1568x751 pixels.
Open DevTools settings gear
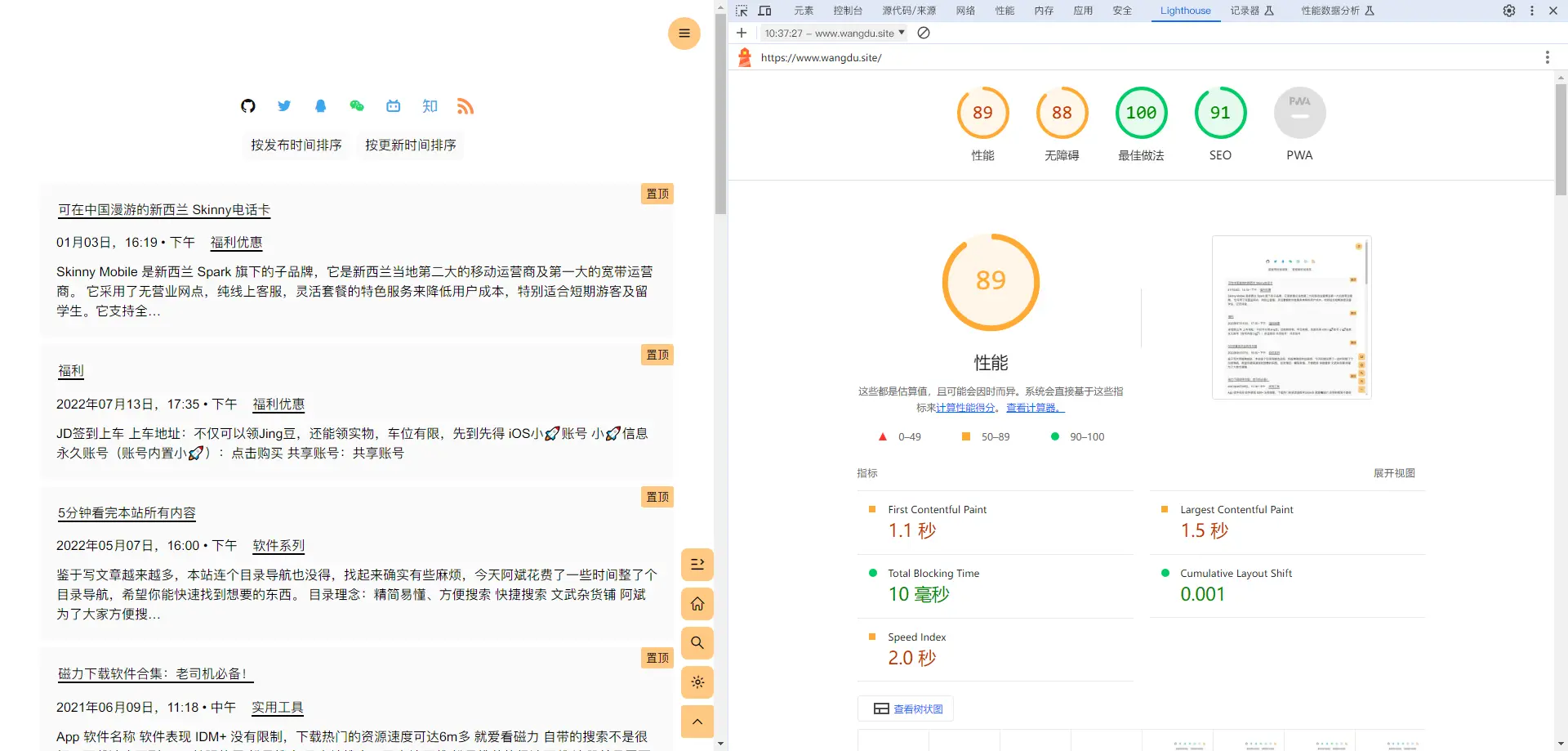1509,11
